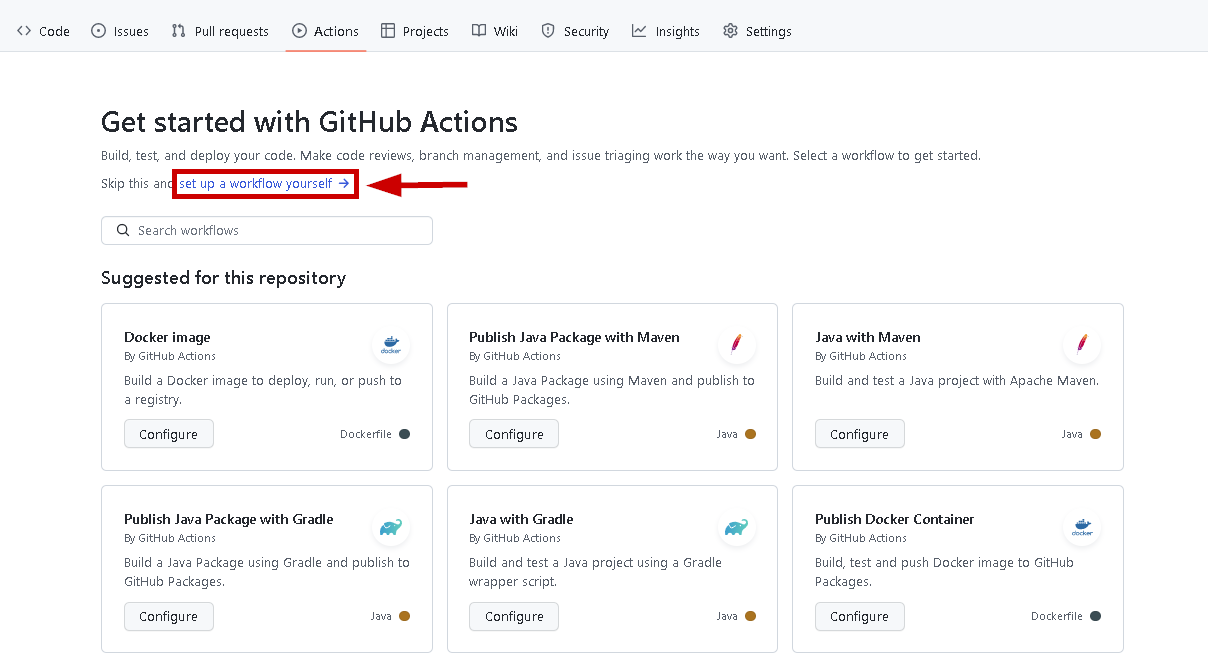Click the Settings gear icon in repo navigation
Screen dimensions: 1208x670
pos(731,31)
